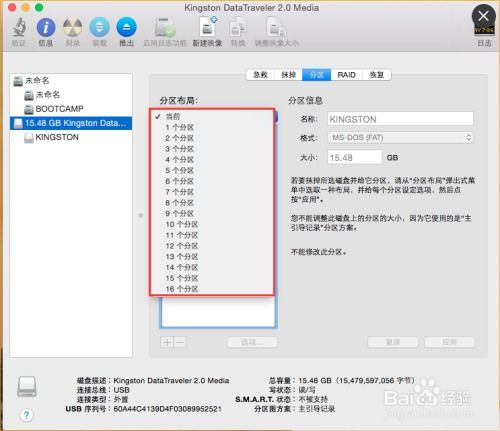Click the 复原 revert button

393,342
